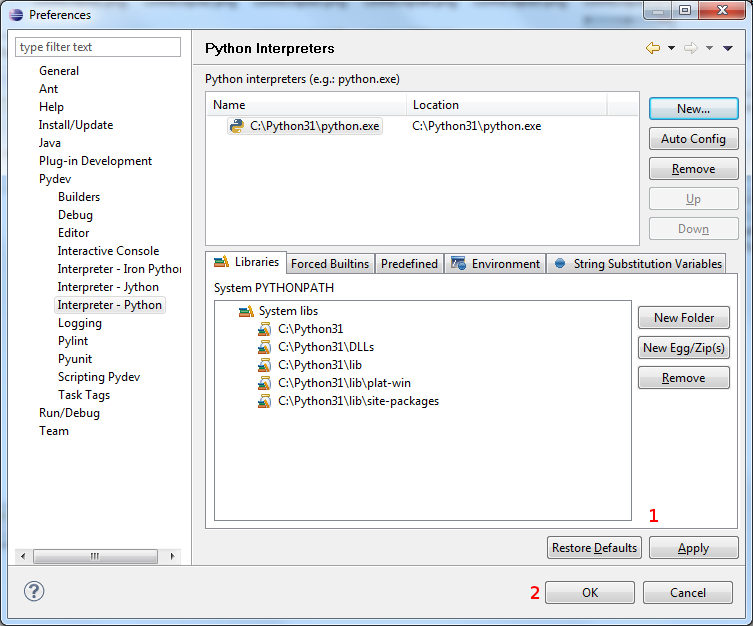Confirm with the OK button
Viewport: 753px width, 626px height.
click(590, 593)
